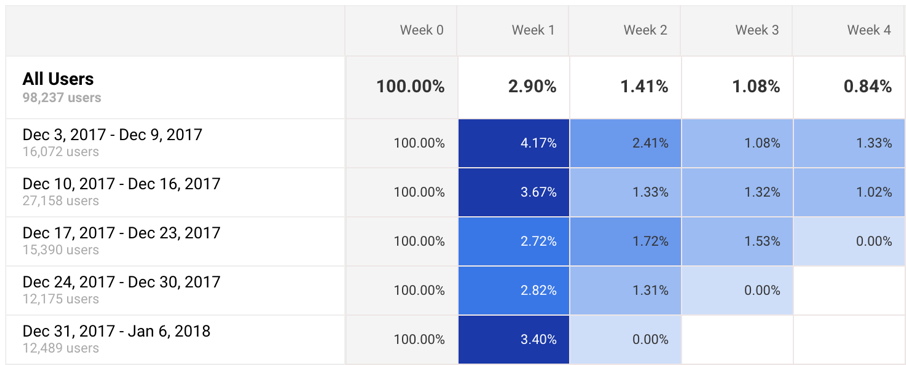This screenshot has height=365, width=906.
Task: Select the 1.53% Week 3 cell
Action: 737,241
